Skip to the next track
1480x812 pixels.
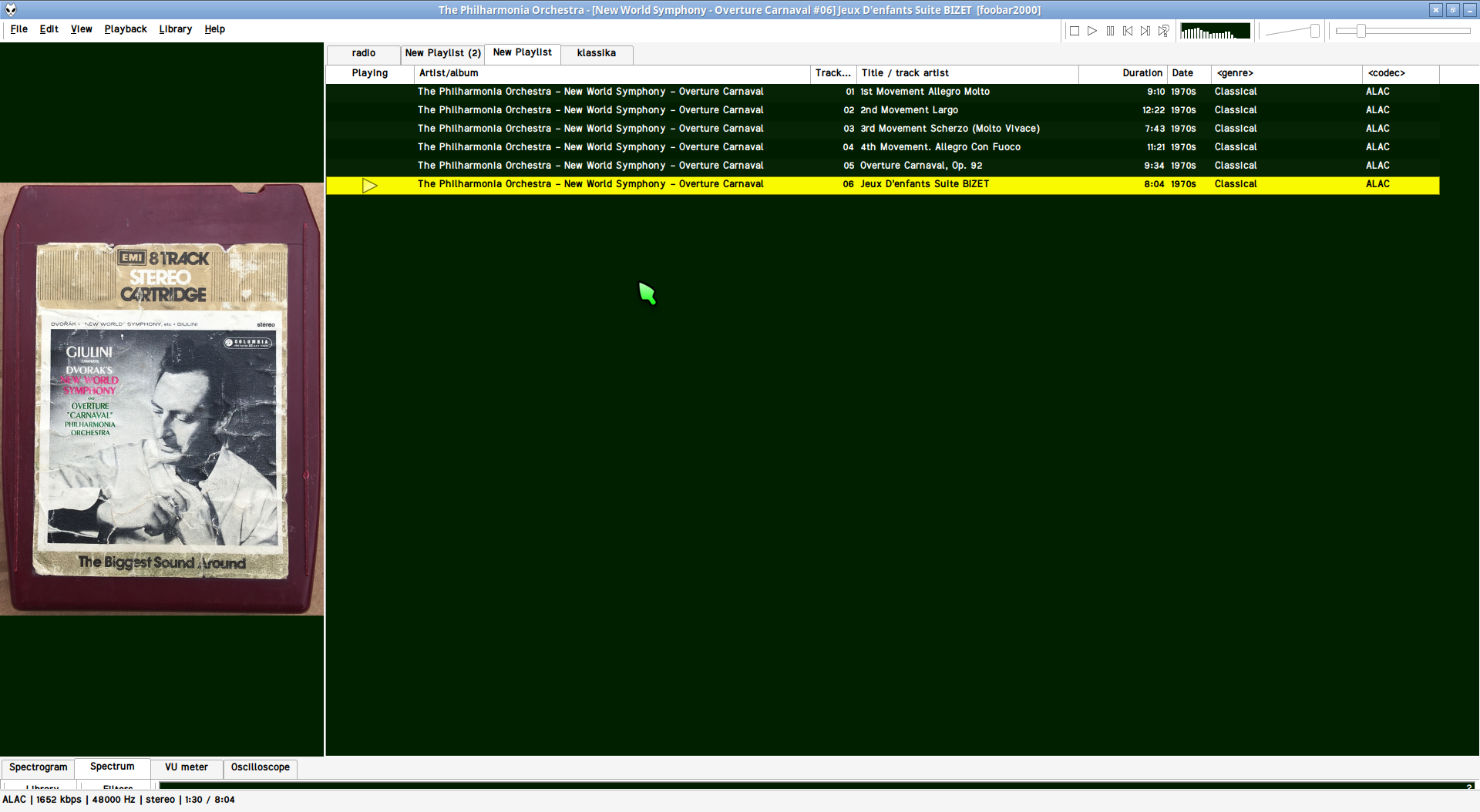pos(1145,31)
